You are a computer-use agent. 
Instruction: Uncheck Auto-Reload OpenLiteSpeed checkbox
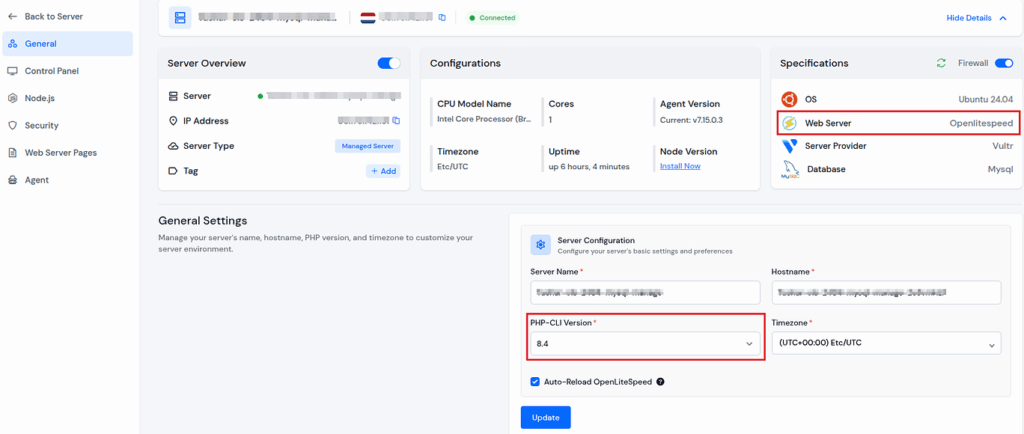pyautogui.click(x=536, y=381)
